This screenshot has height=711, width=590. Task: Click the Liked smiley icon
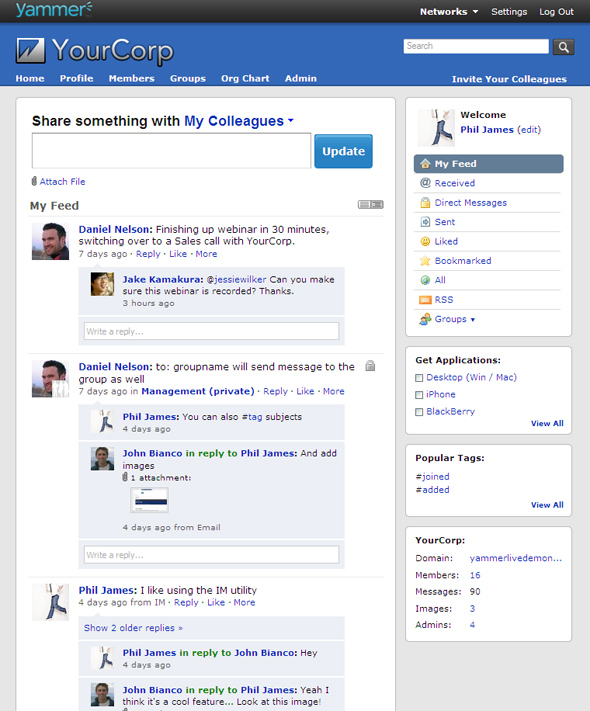(x=425, y=241)
